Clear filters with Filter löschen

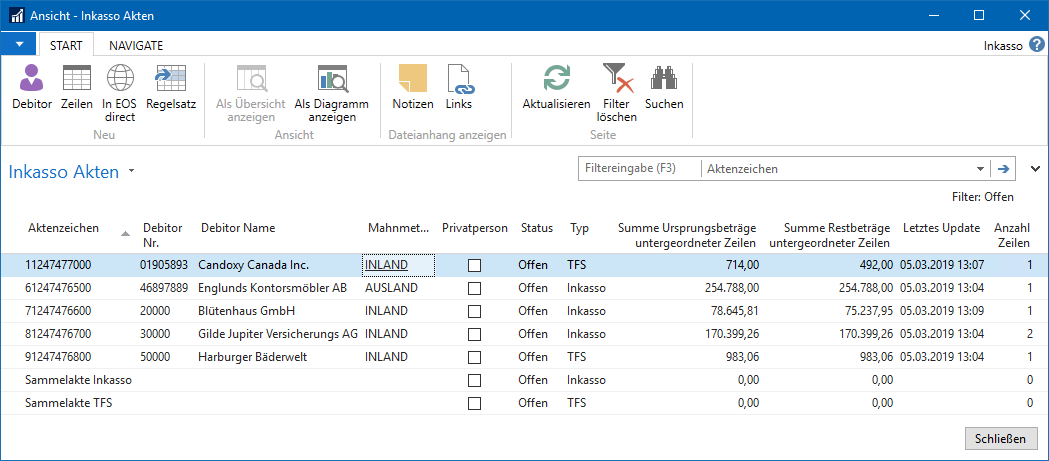coord(616,78)
